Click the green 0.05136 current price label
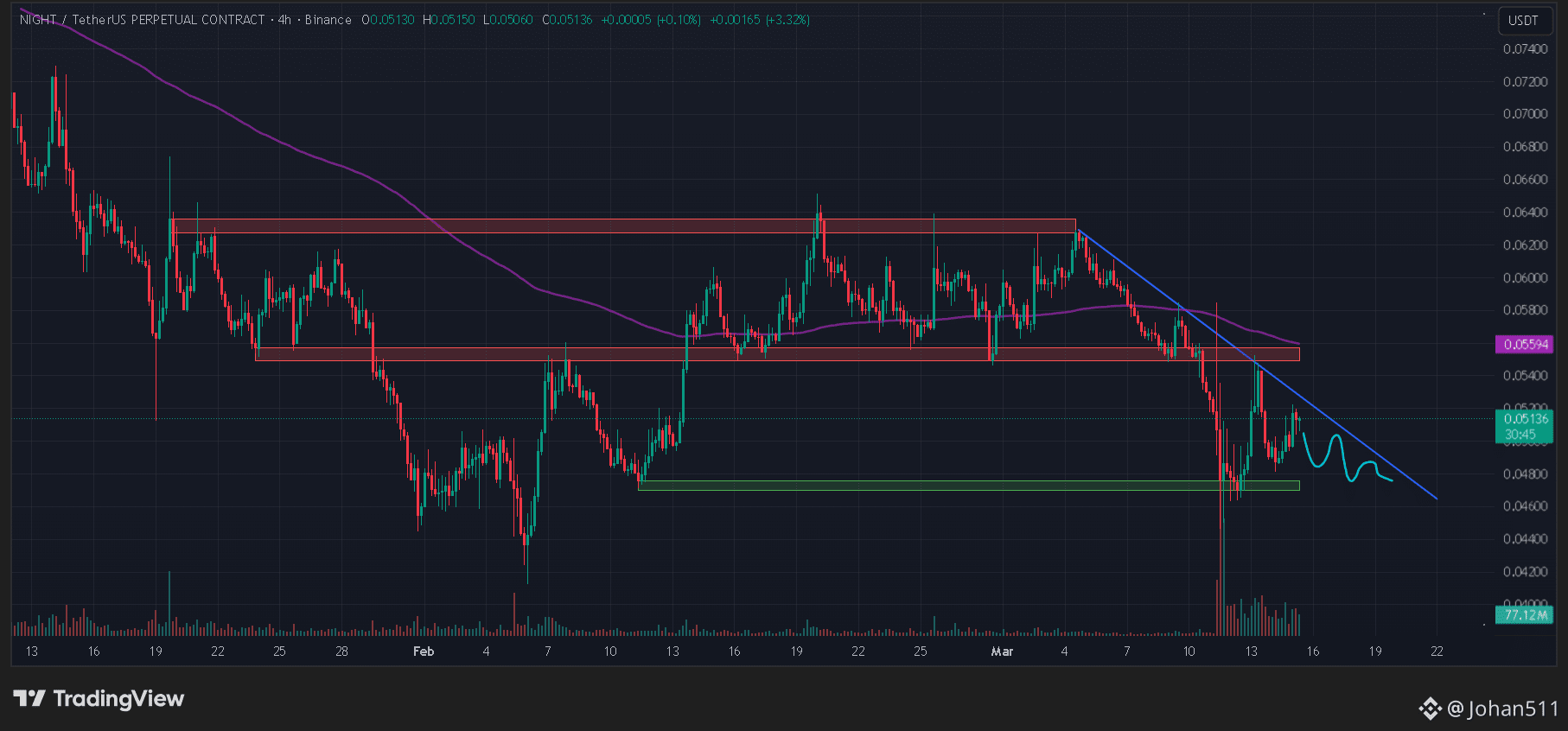Image resolution: width=1568 pixels, height=731 pixels. [1525, 419]
